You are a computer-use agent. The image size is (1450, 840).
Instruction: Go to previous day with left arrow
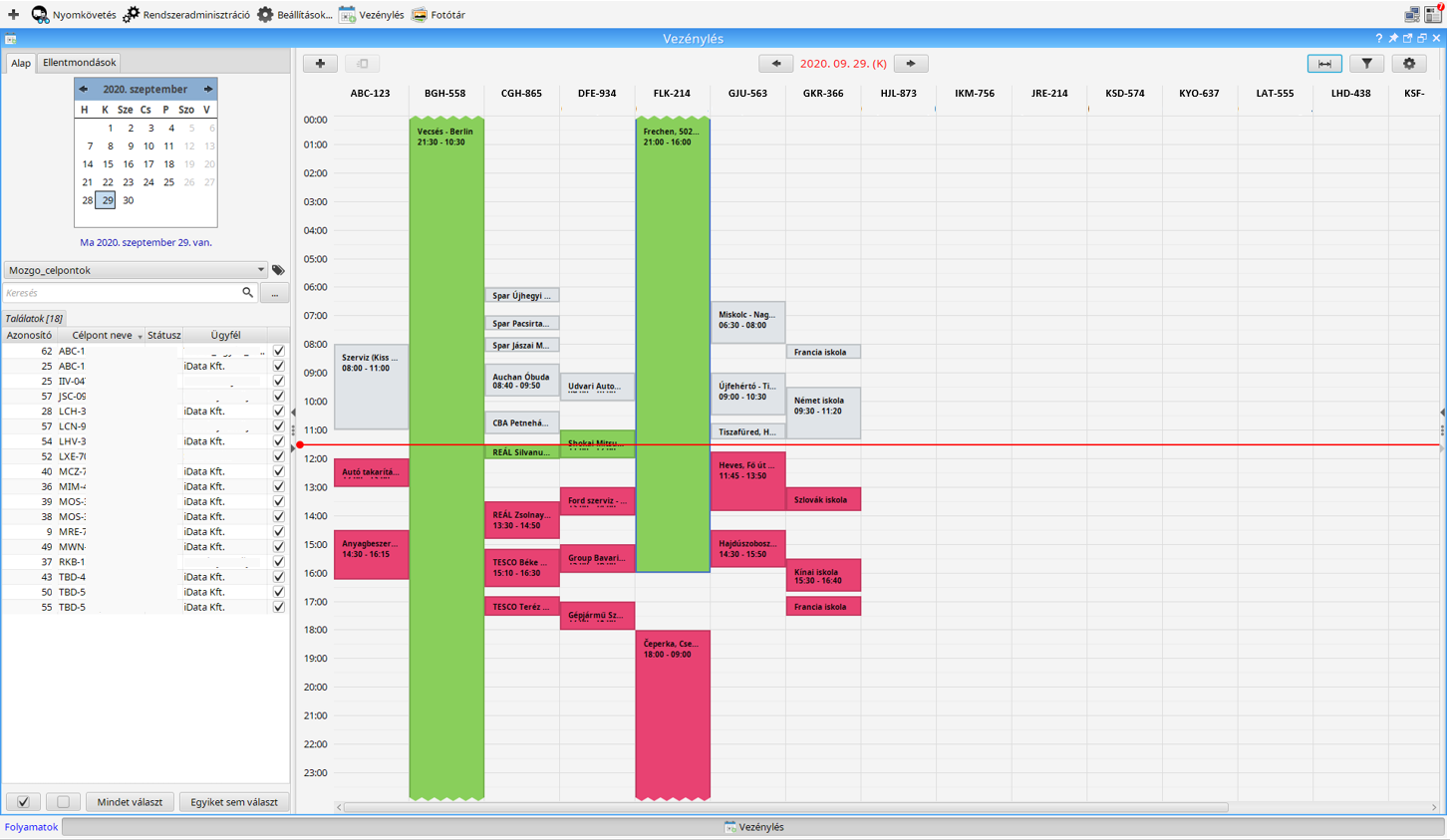[775, 64]
